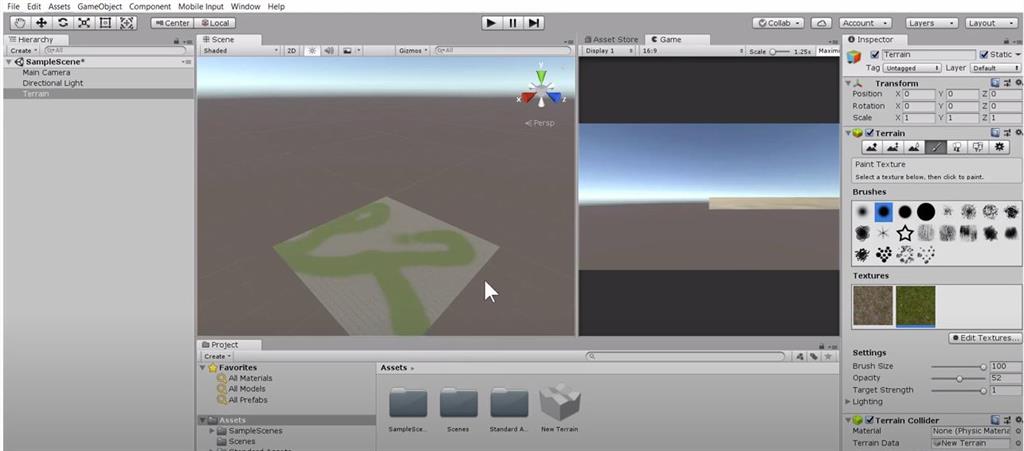Select the dirt ground texture thumbnail
The height and width of the screenshot is (451, 1024).
click(872, 305)
